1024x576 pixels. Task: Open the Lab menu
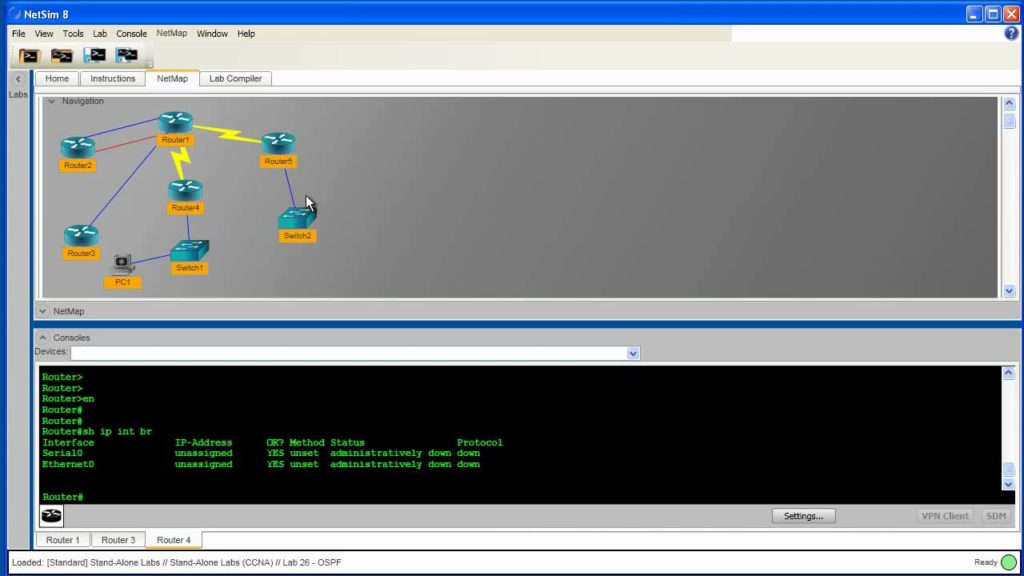(100, 33)
